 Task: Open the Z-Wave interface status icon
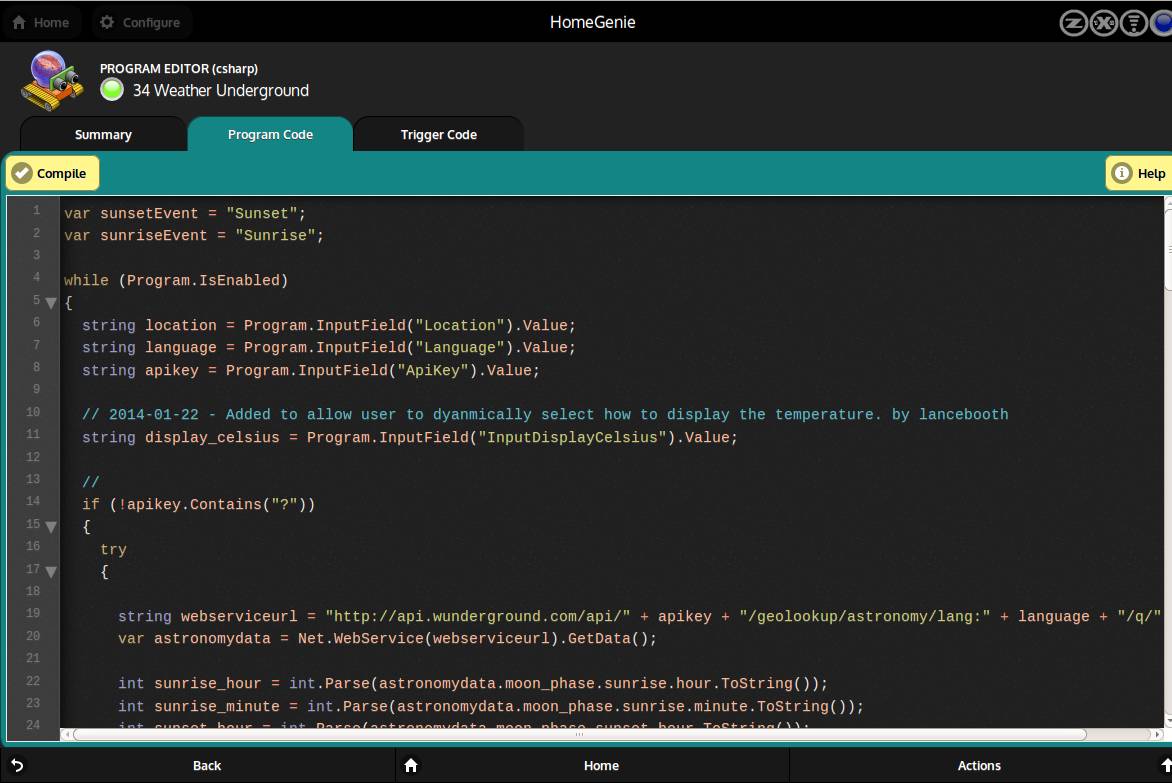pos(1073,23)
